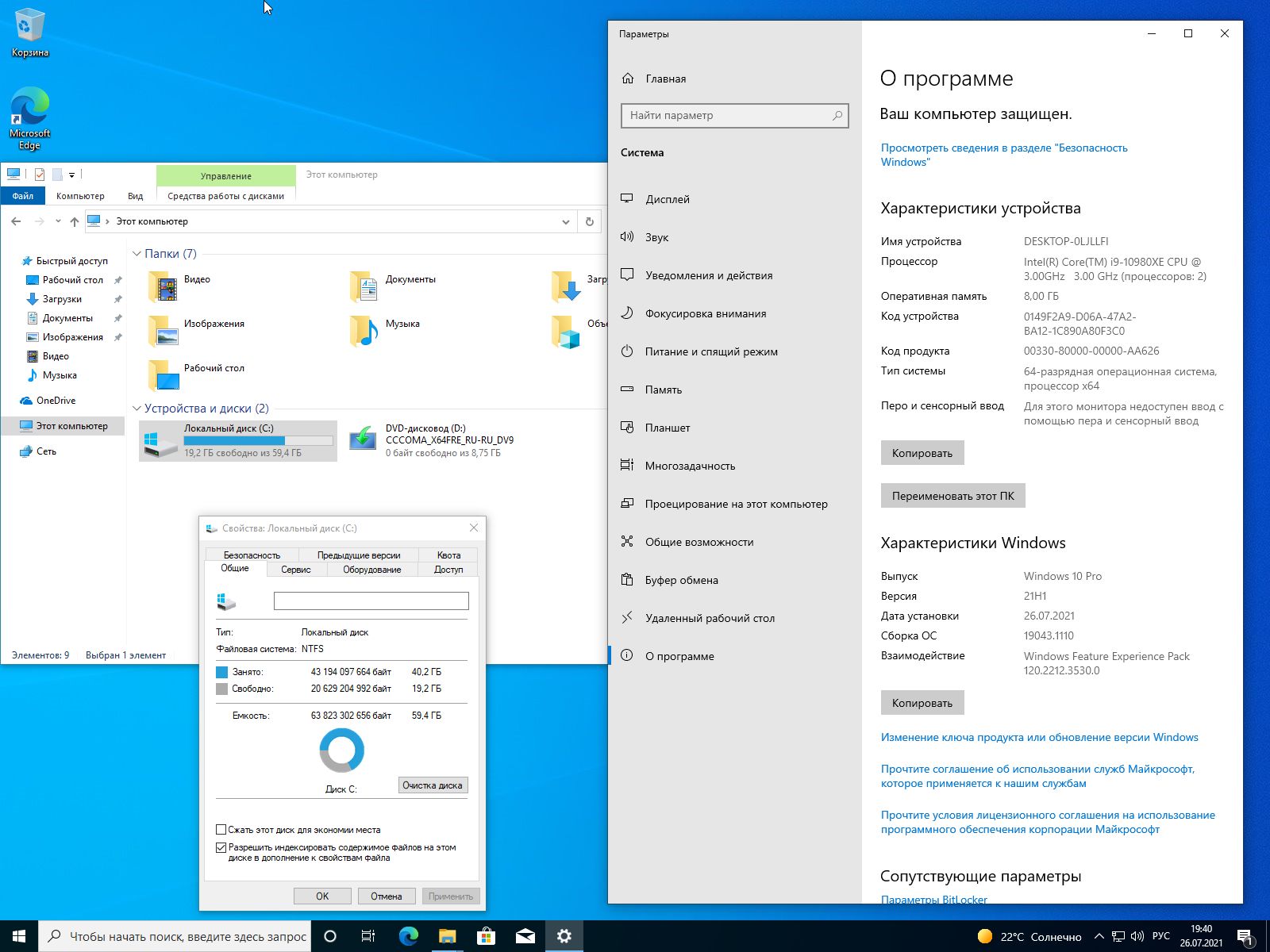Uncheck allow indexing file contents checkbox
This screenshot has height=952, width=1270.
point(221,847)
